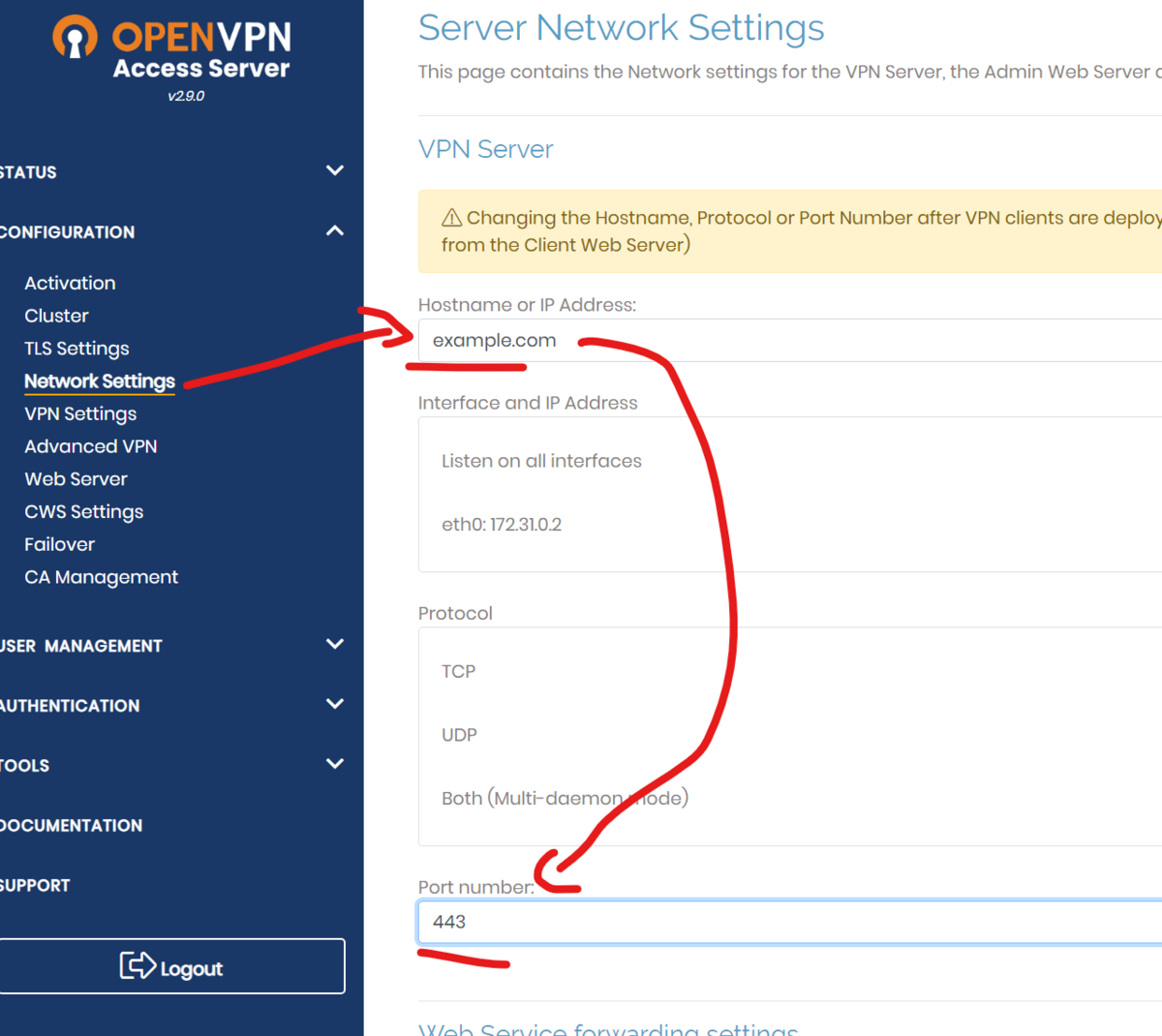Click the Protocol label
1162x1036 pixels.
pos(455,614)
